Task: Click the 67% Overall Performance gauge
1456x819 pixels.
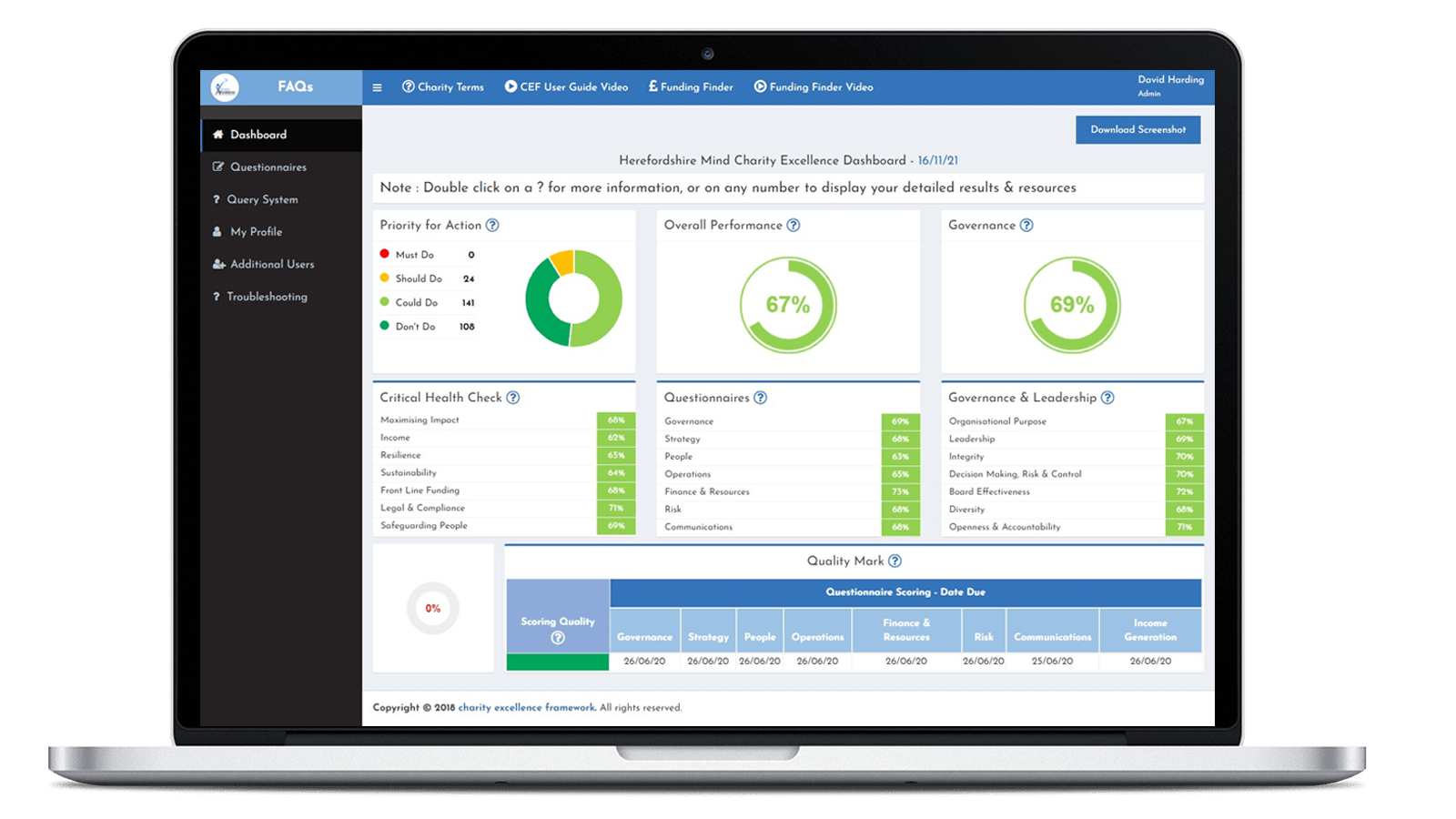Action: [x=787, y=305]
